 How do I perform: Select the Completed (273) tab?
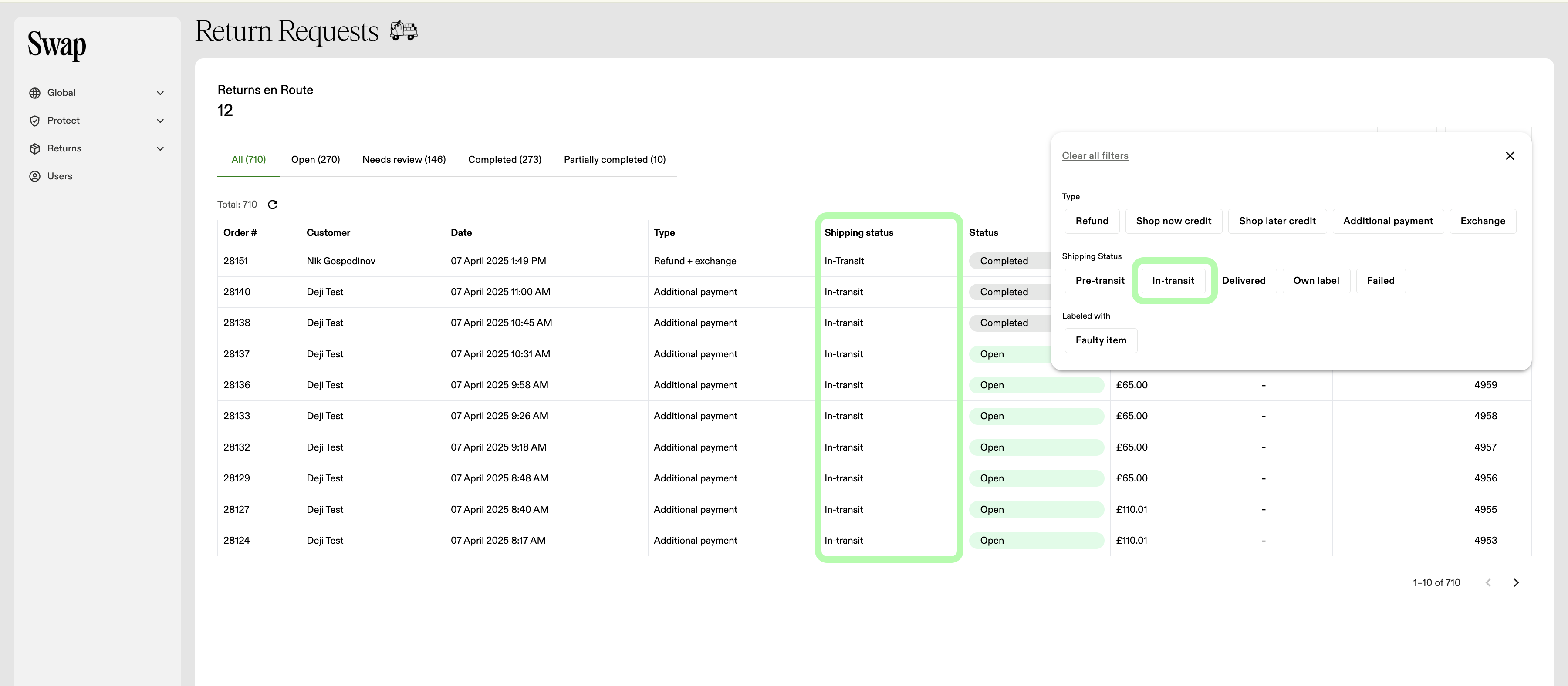point(505,159)
